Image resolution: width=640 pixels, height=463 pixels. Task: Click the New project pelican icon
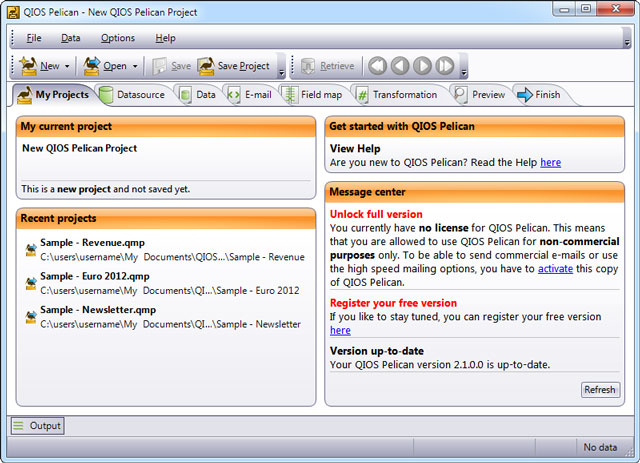pyautogui.click(x=28, y=66)
